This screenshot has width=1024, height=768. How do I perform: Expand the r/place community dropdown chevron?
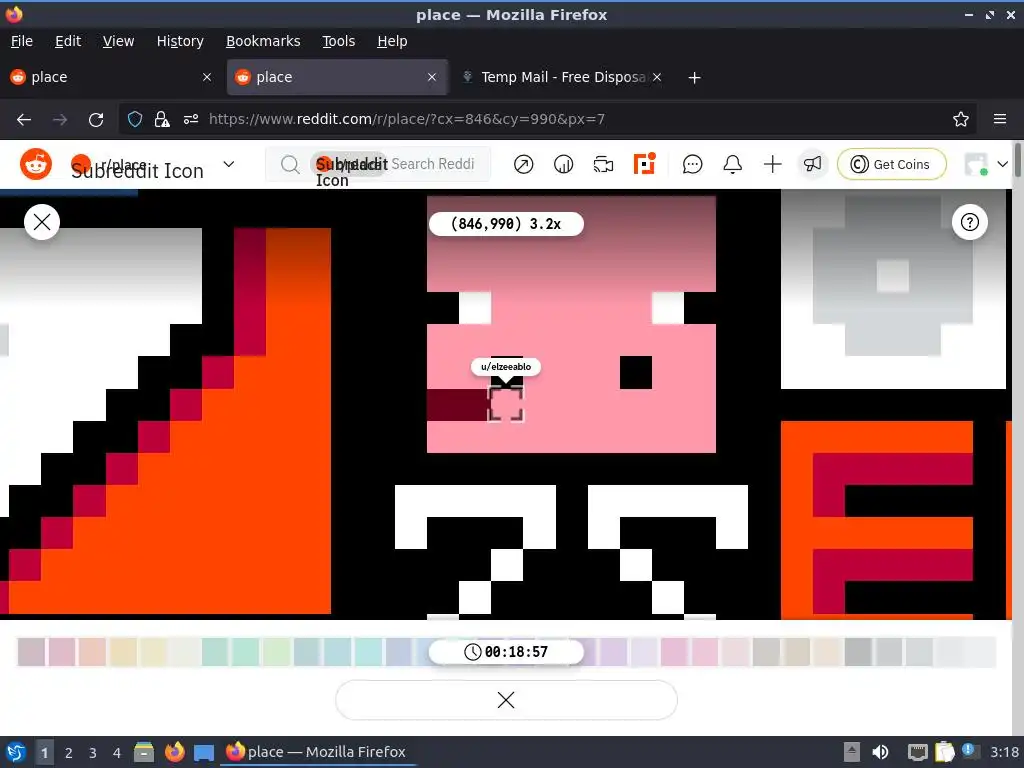coord(229,164)
